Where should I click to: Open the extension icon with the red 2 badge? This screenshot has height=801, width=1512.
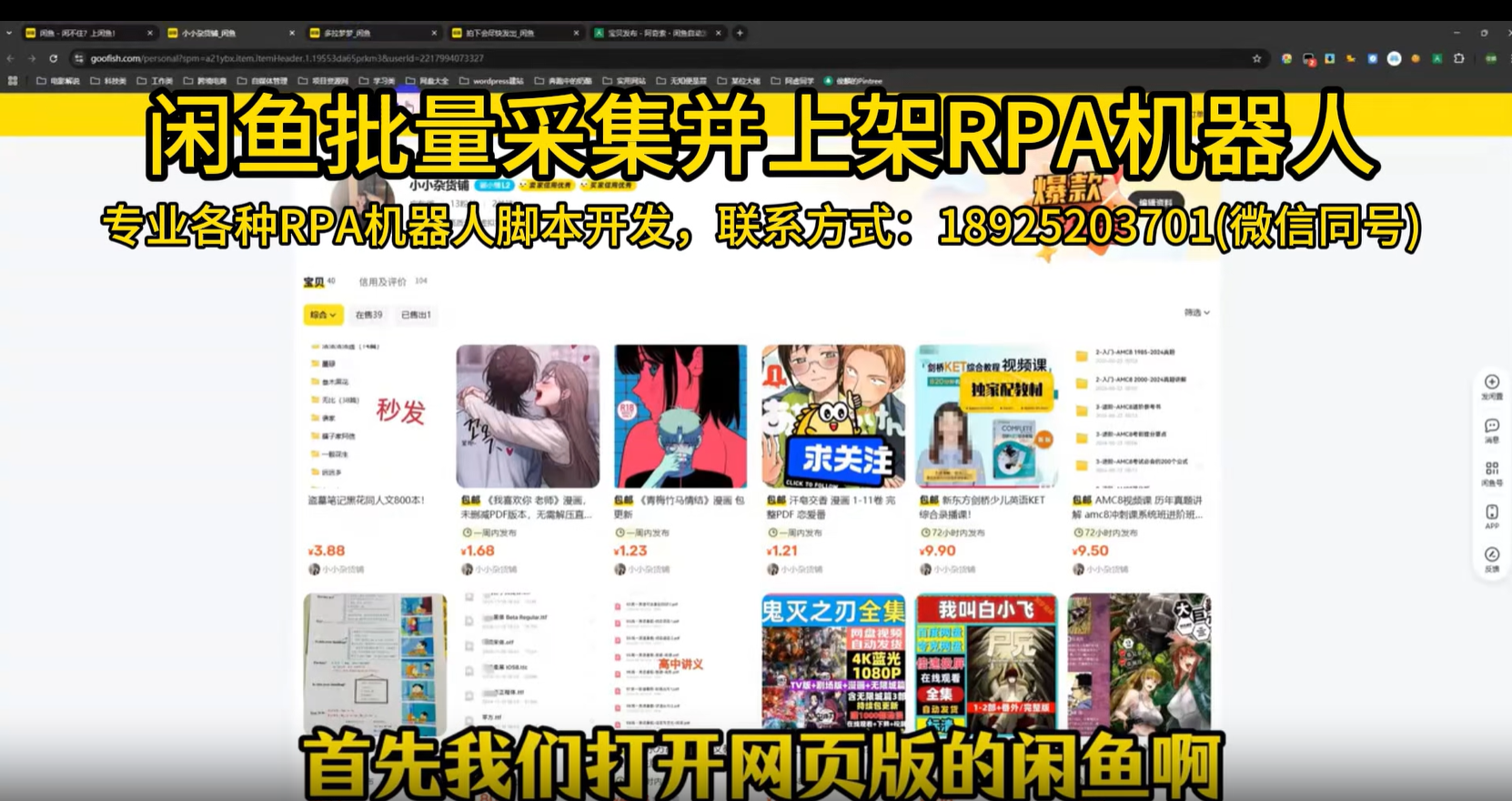pyautogui.click(x=1309, y=59)
